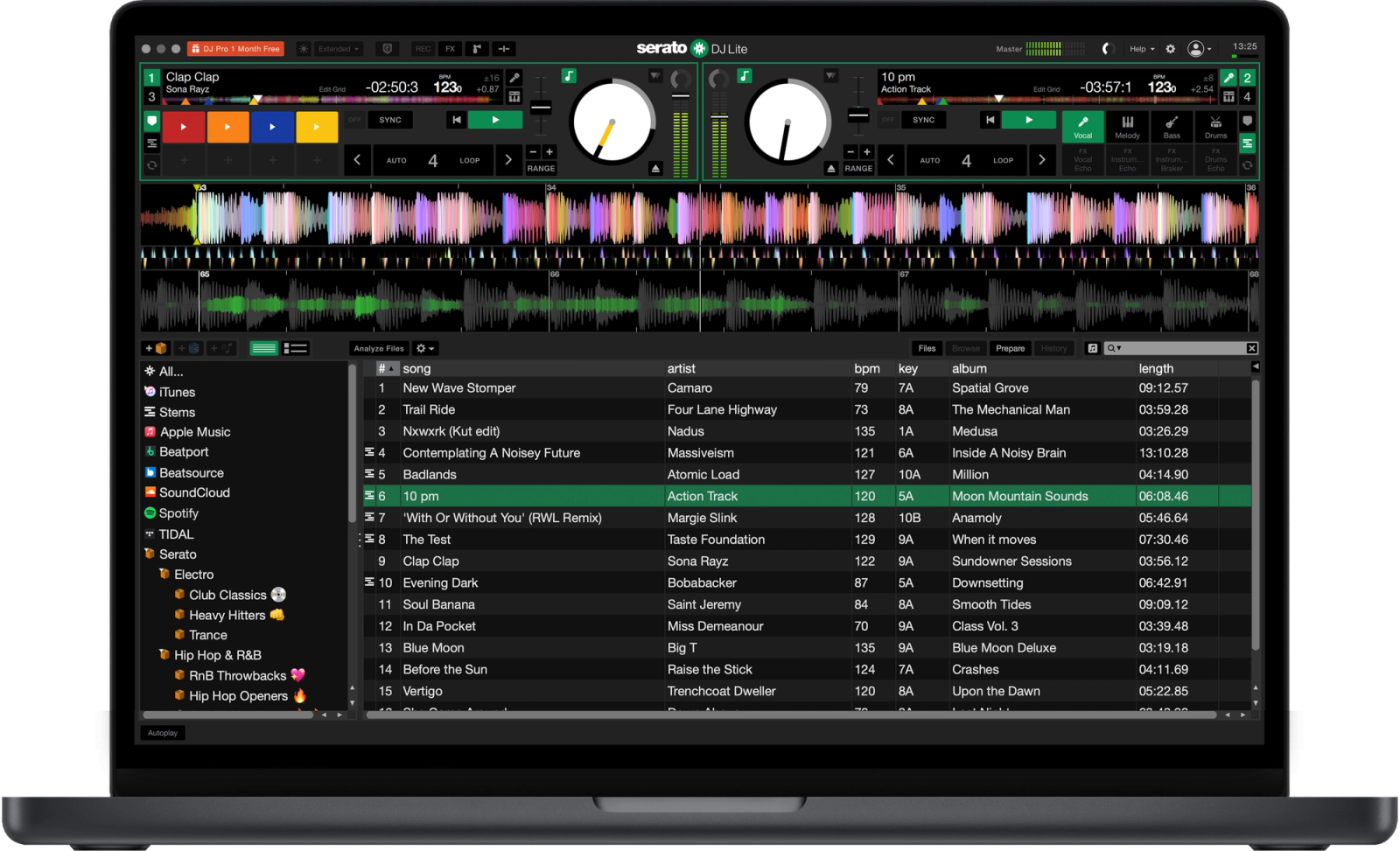Isolate the Vocal stem on deck 2
Image resolution: width=1400 pixels, height=851 pixels.
point(1083,127)
